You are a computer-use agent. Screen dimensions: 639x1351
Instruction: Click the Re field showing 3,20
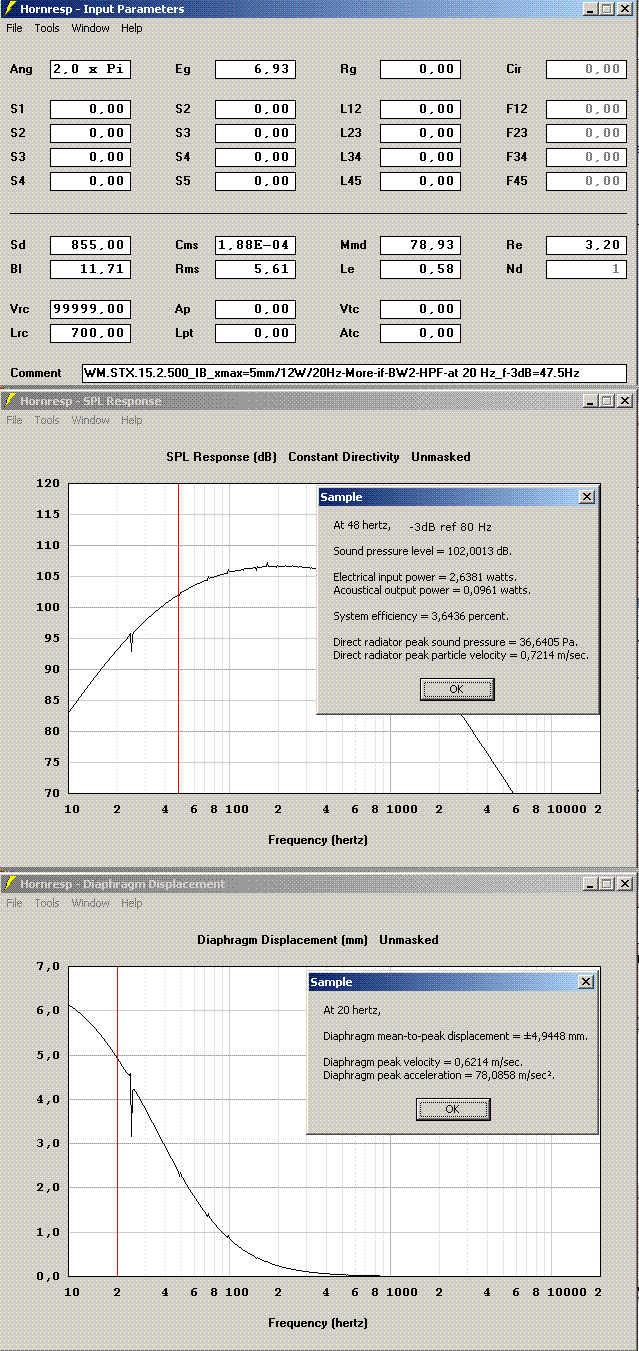coord(586,245)
